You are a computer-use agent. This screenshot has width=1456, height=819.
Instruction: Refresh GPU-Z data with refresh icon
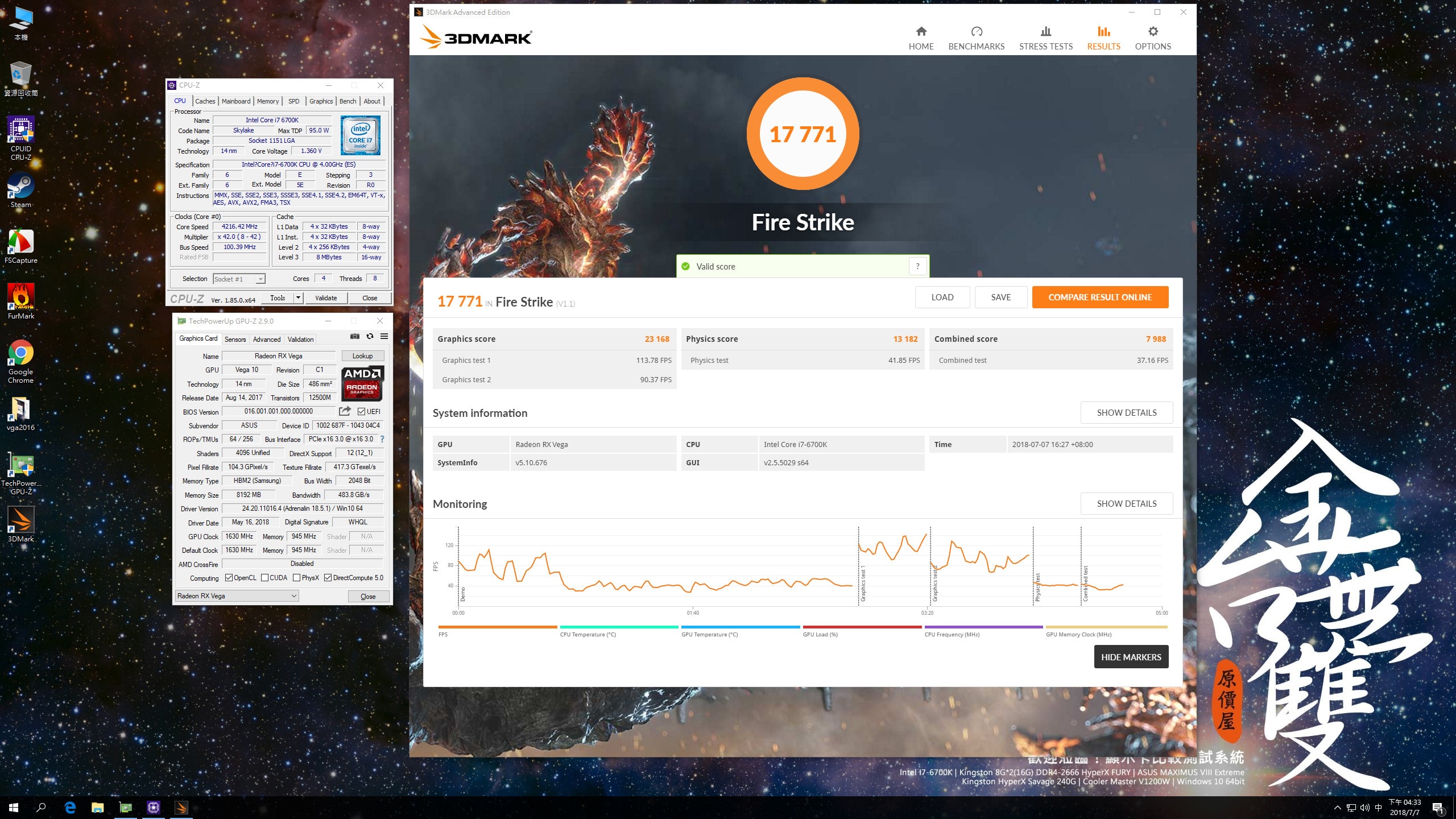[x=370, y=336]
